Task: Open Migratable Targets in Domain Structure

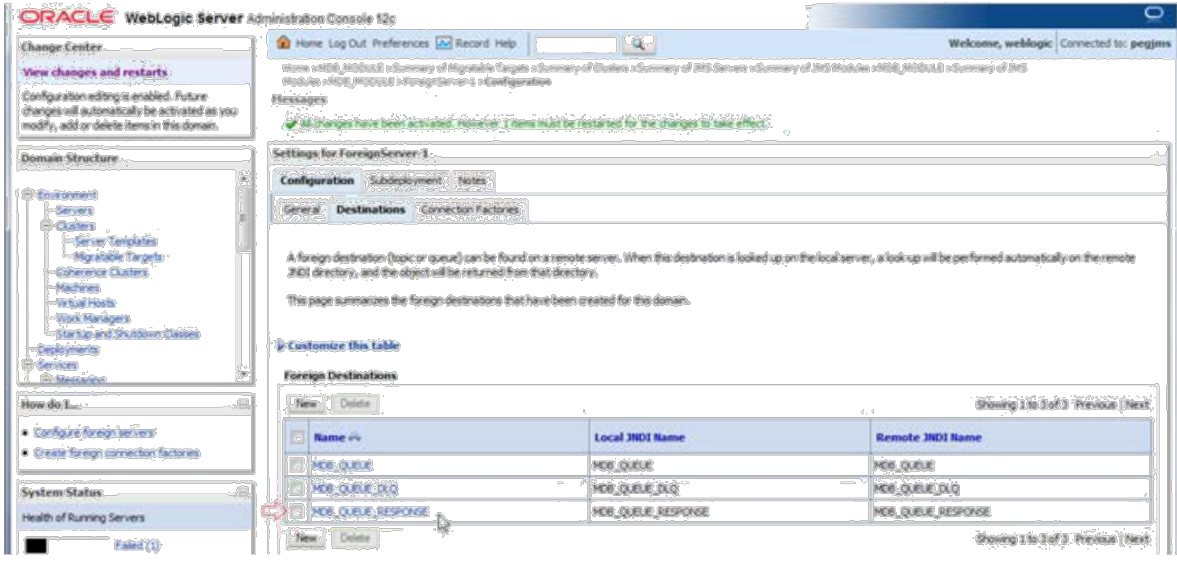Action: 119,257
